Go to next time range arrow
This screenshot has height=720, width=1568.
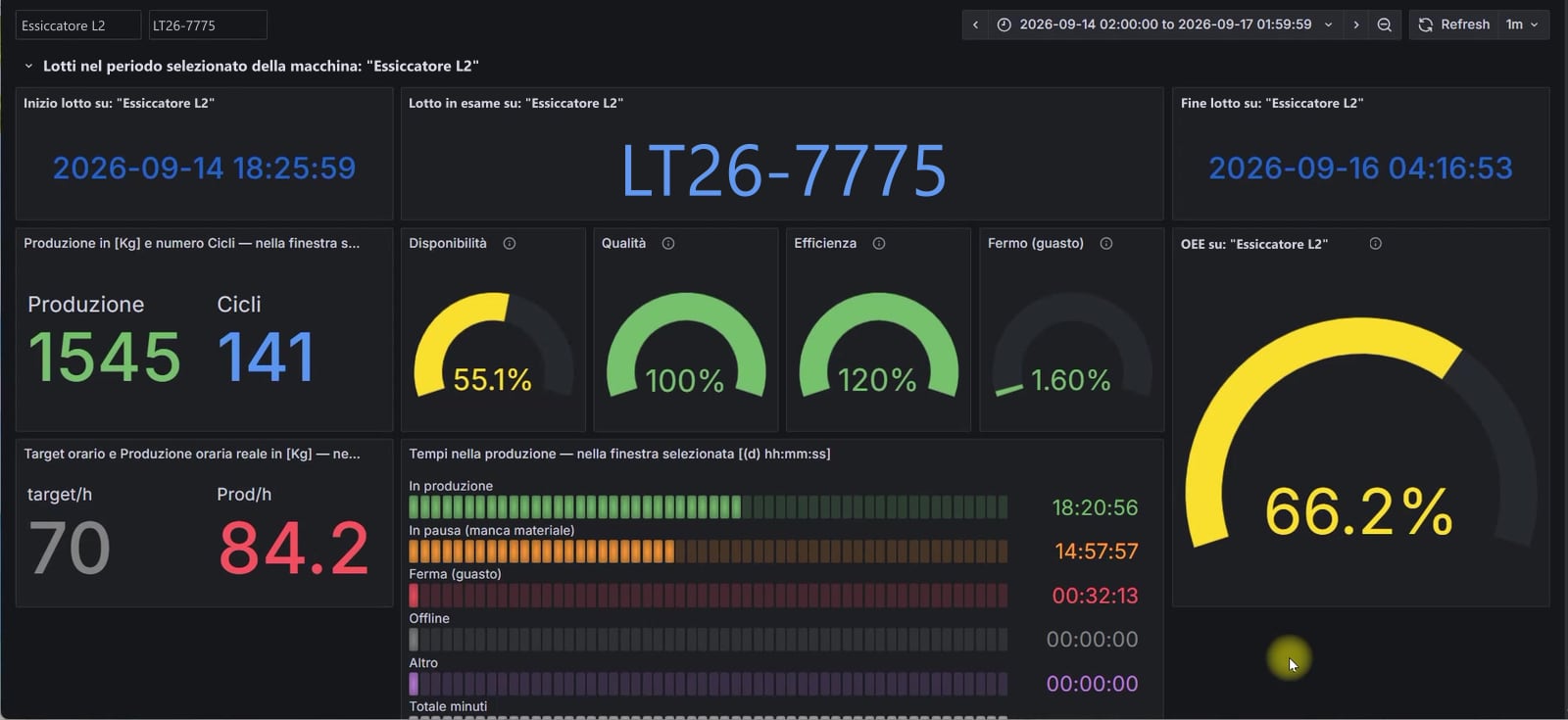[x=1356, y=24]
